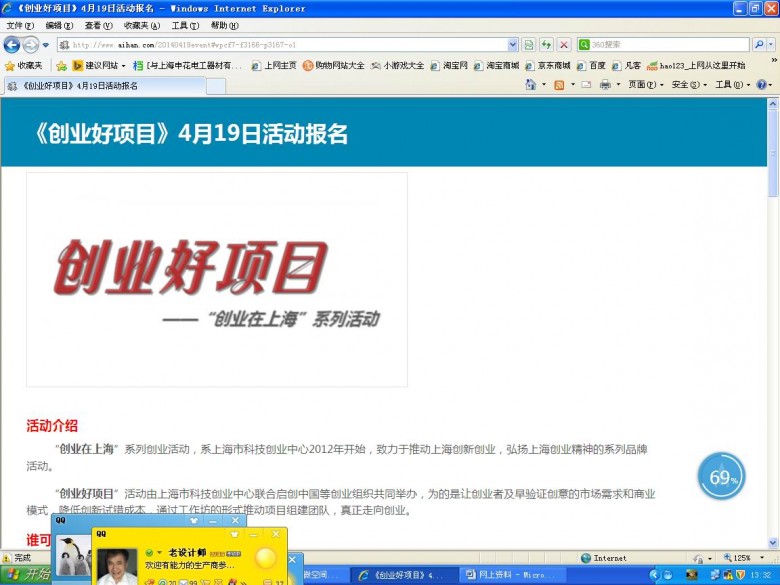
Task: Click the 13:32 system clock
Action: [x=762, y=575]
